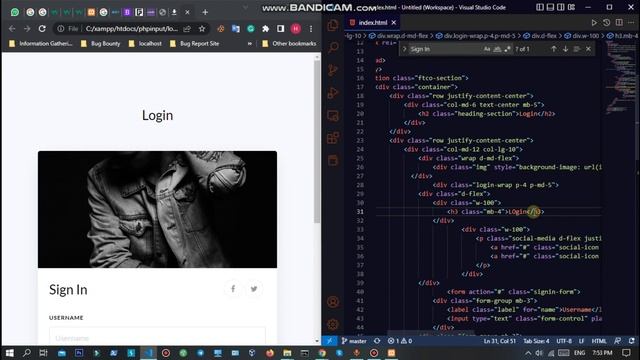Viewport: 640px width, 360px height.
Task: Open the Remote Explorer view in VS Code
Action: tap(333, 116)
